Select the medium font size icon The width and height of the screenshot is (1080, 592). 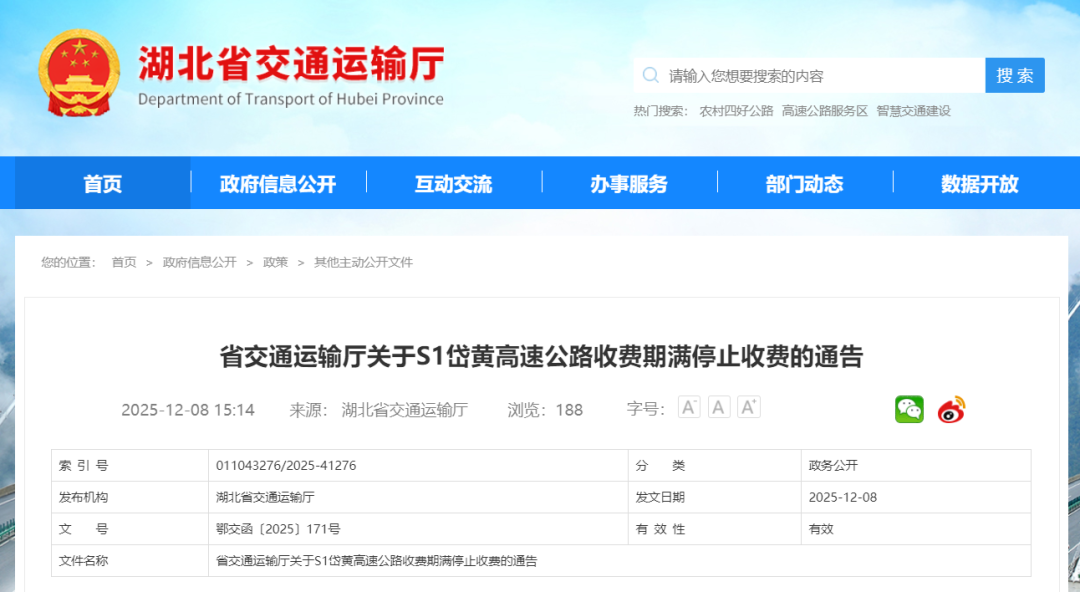719,407
